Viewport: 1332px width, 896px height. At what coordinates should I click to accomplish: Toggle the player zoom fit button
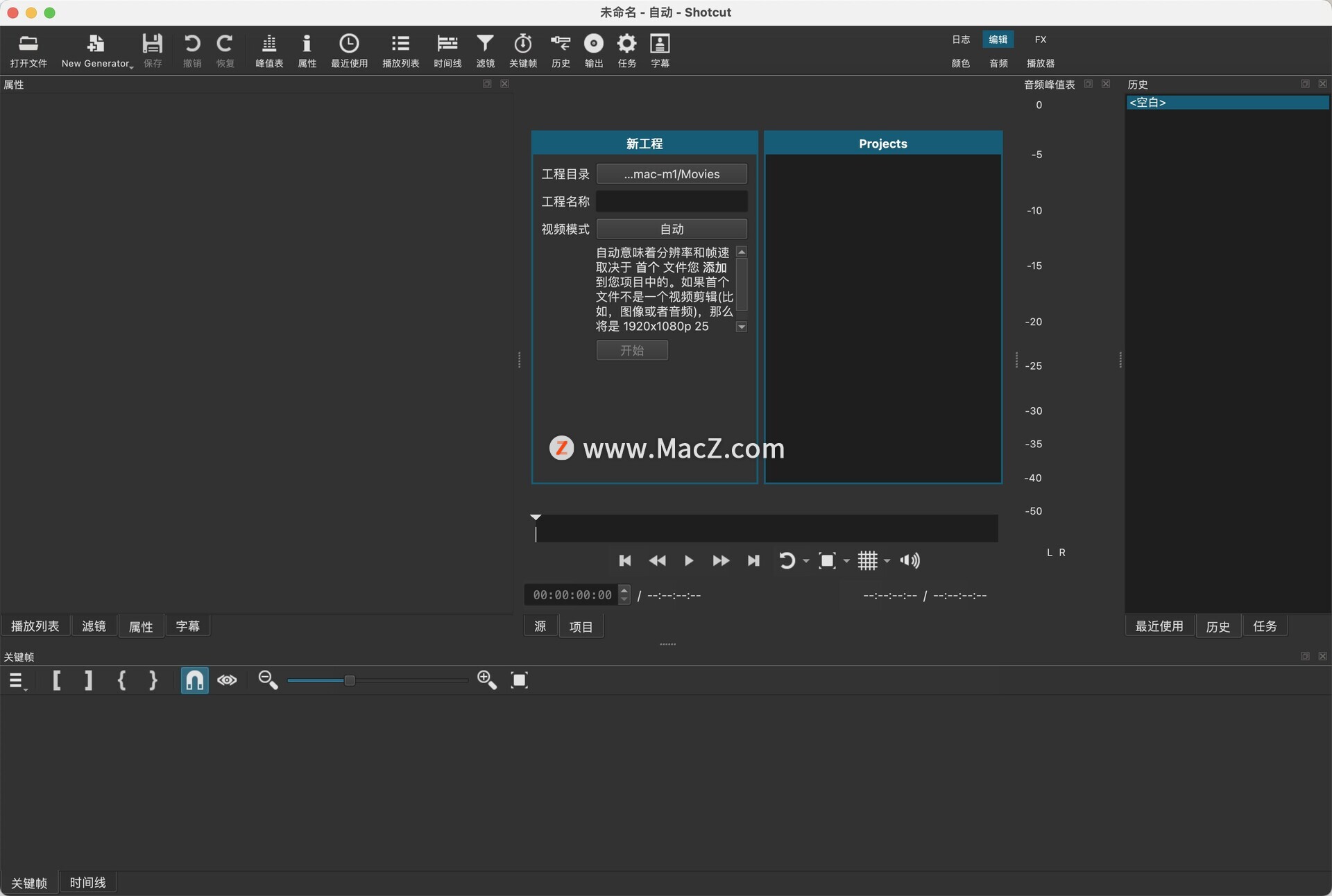tap(827, 560)
